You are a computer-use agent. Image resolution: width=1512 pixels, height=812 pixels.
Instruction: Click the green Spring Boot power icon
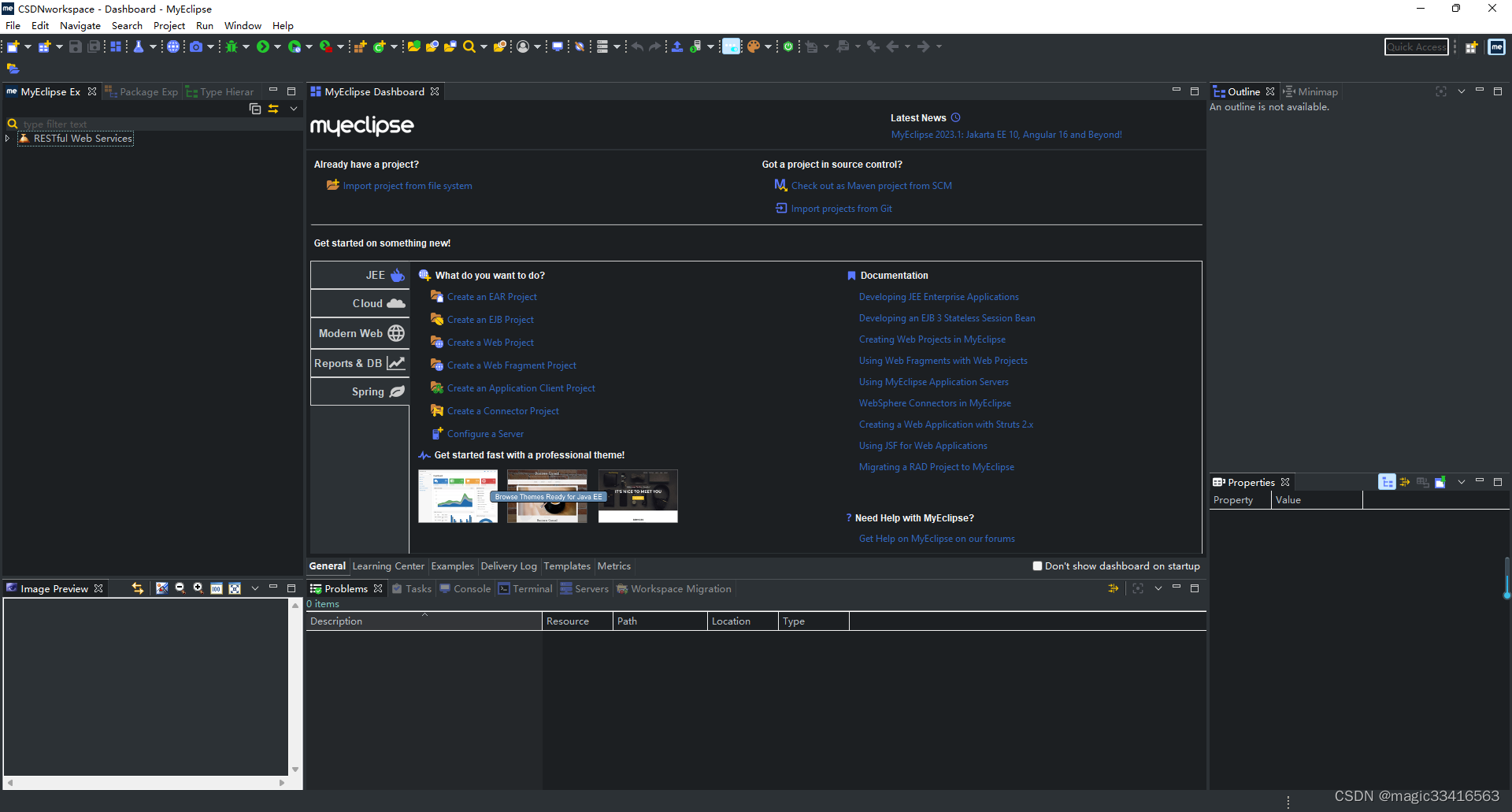click(x=787, y=46)
